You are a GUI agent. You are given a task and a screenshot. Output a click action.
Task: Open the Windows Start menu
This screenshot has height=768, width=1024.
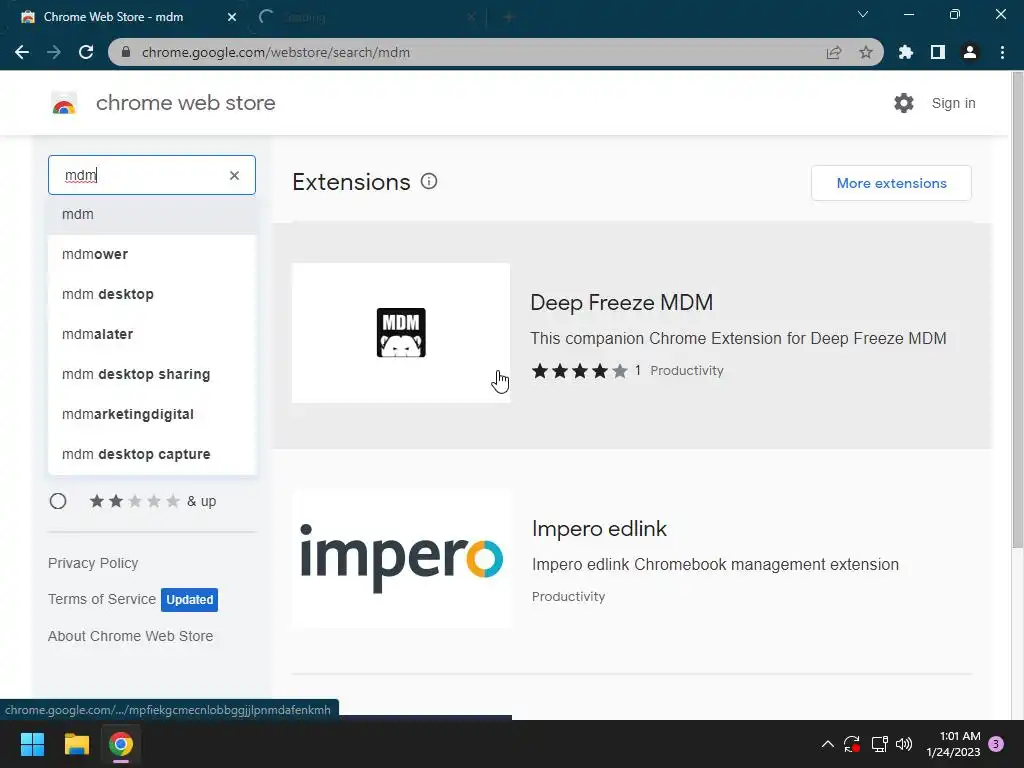[x=32, y=744]
